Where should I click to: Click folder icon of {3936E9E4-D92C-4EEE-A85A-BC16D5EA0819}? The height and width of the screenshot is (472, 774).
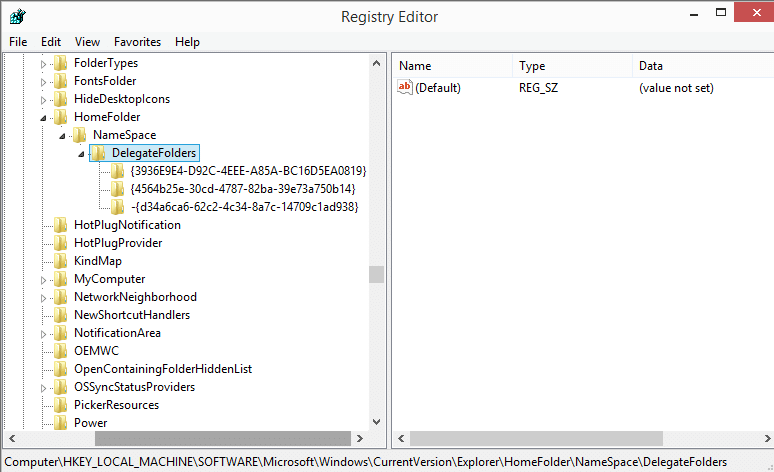117,171
